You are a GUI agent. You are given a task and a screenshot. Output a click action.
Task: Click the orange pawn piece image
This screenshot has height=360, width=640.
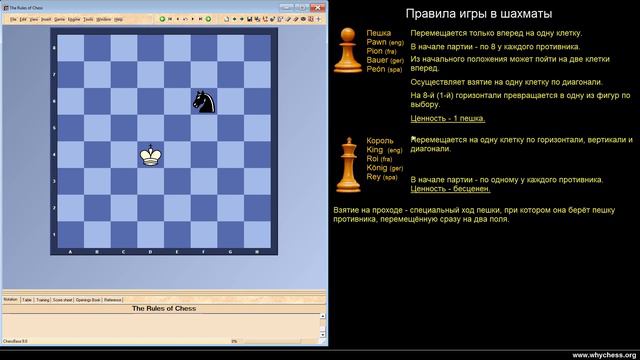tap(348, 50)
